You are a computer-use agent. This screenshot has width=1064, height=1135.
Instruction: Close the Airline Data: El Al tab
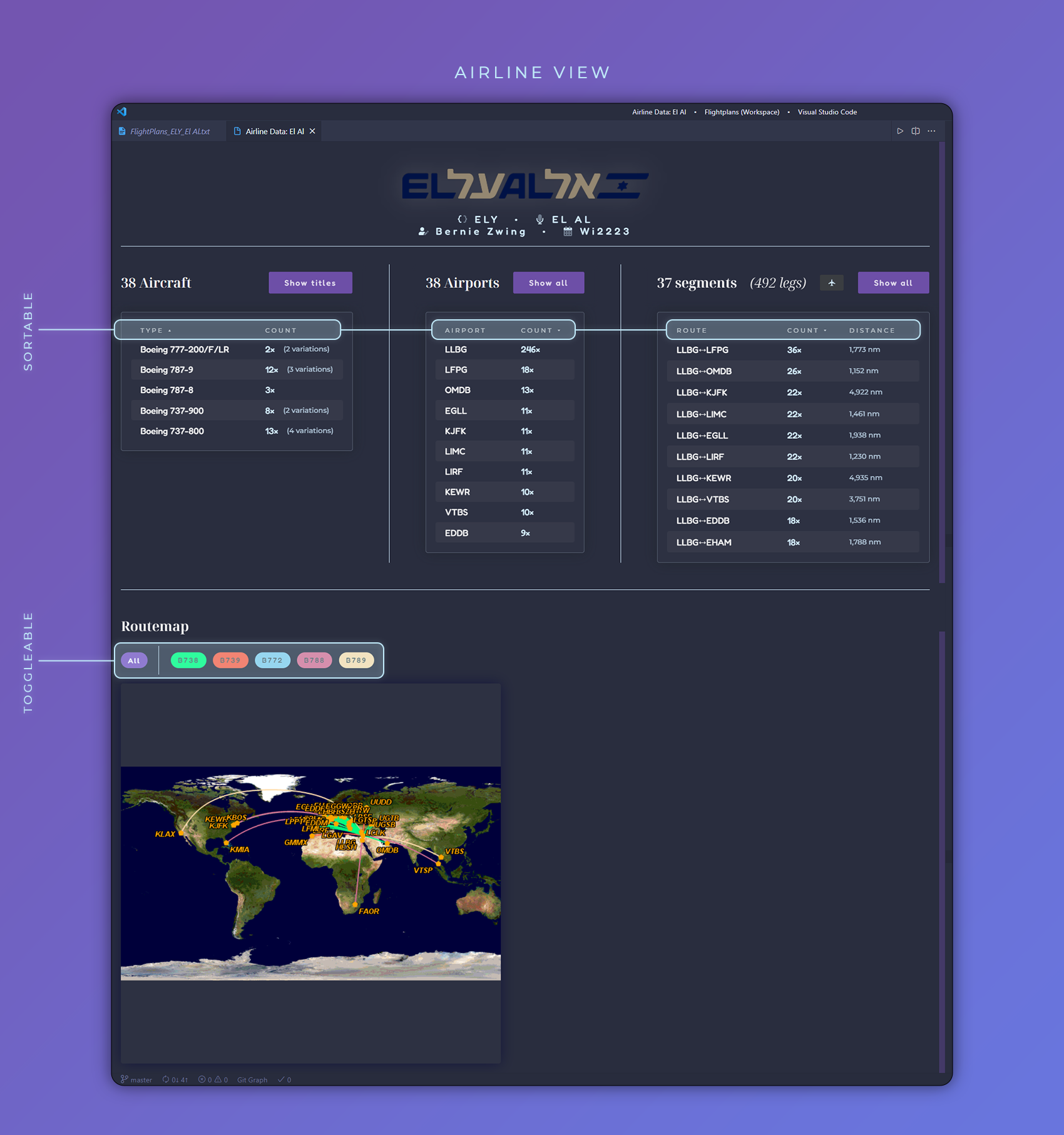coord(312,131)
